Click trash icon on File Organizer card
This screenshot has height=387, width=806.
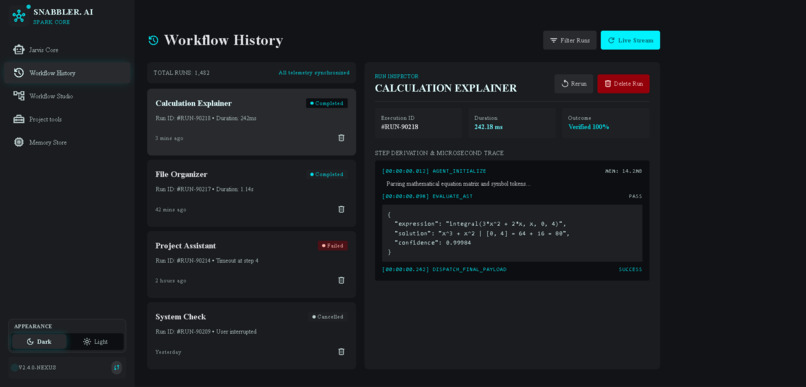coord(341,209)
